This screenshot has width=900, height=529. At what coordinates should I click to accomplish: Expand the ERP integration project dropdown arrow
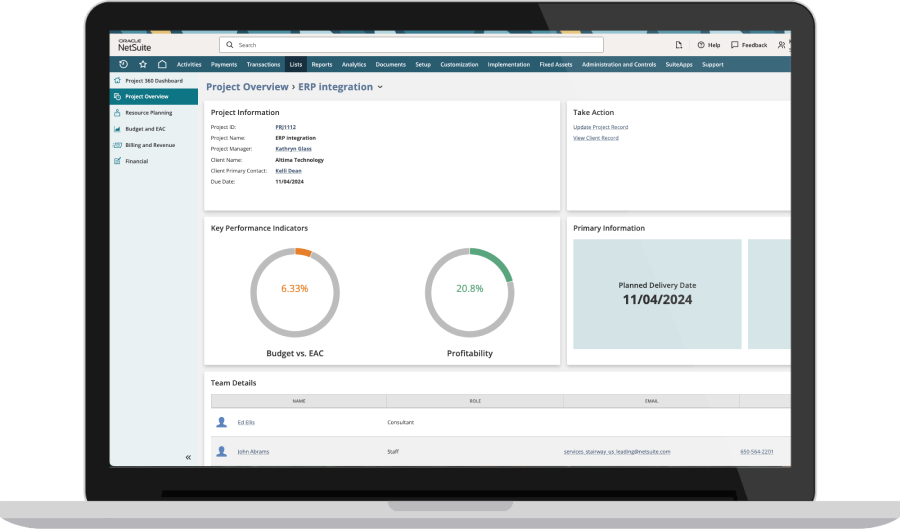[x=380, y=87]
